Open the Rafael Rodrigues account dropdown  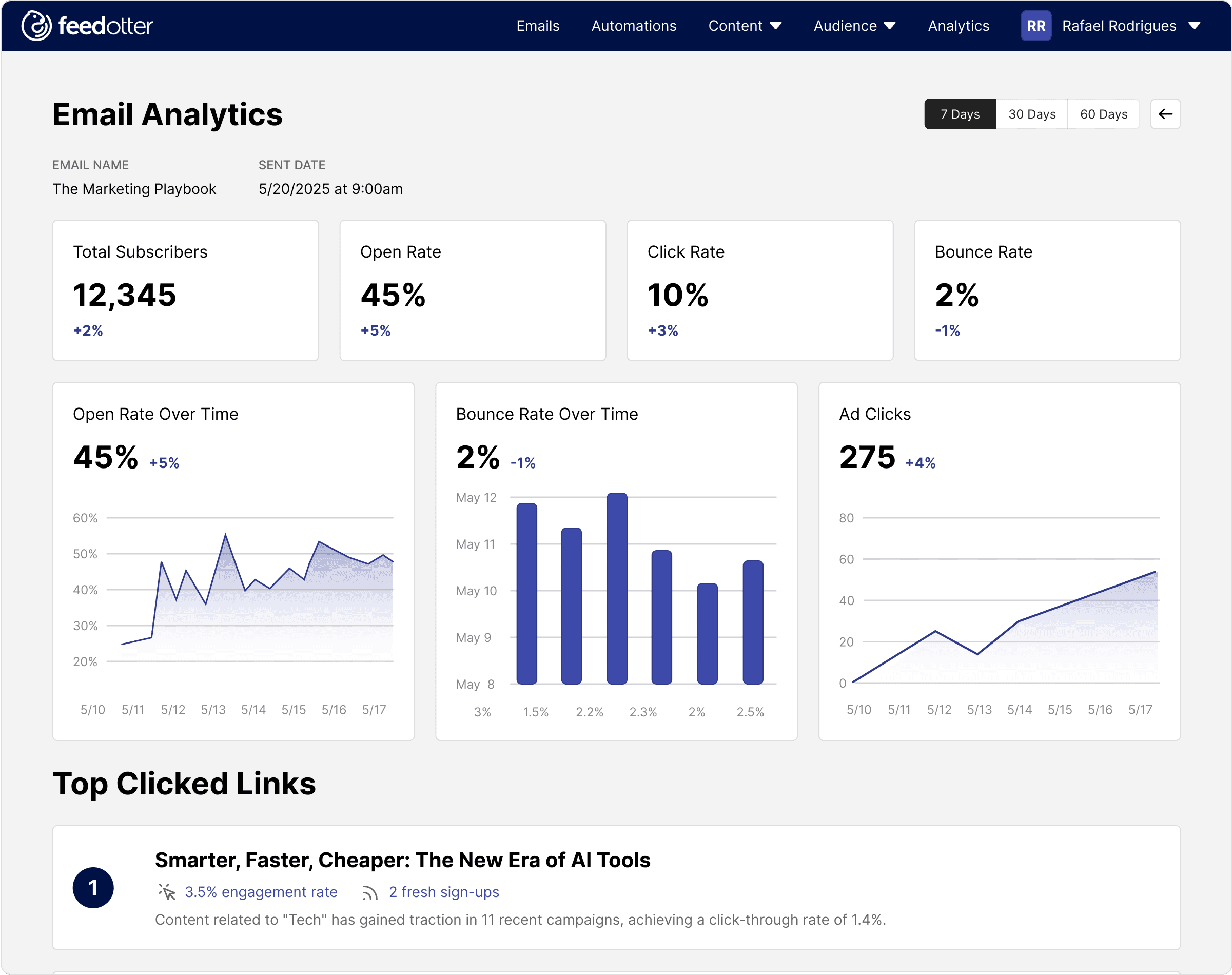[1130, 26]
